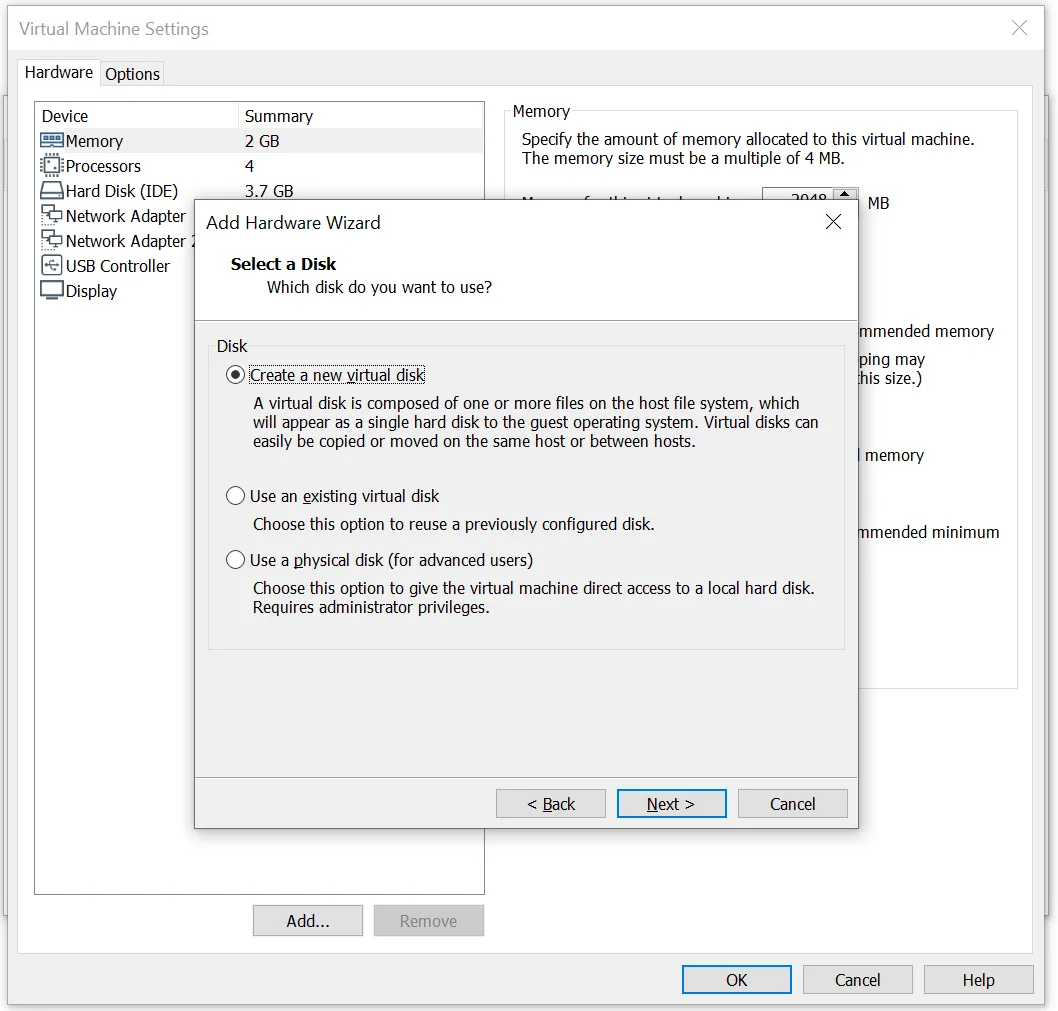The width and height of the screenshot is (1058, 1011).
Task: Open the Hardware tab
Action: (59, 72)
